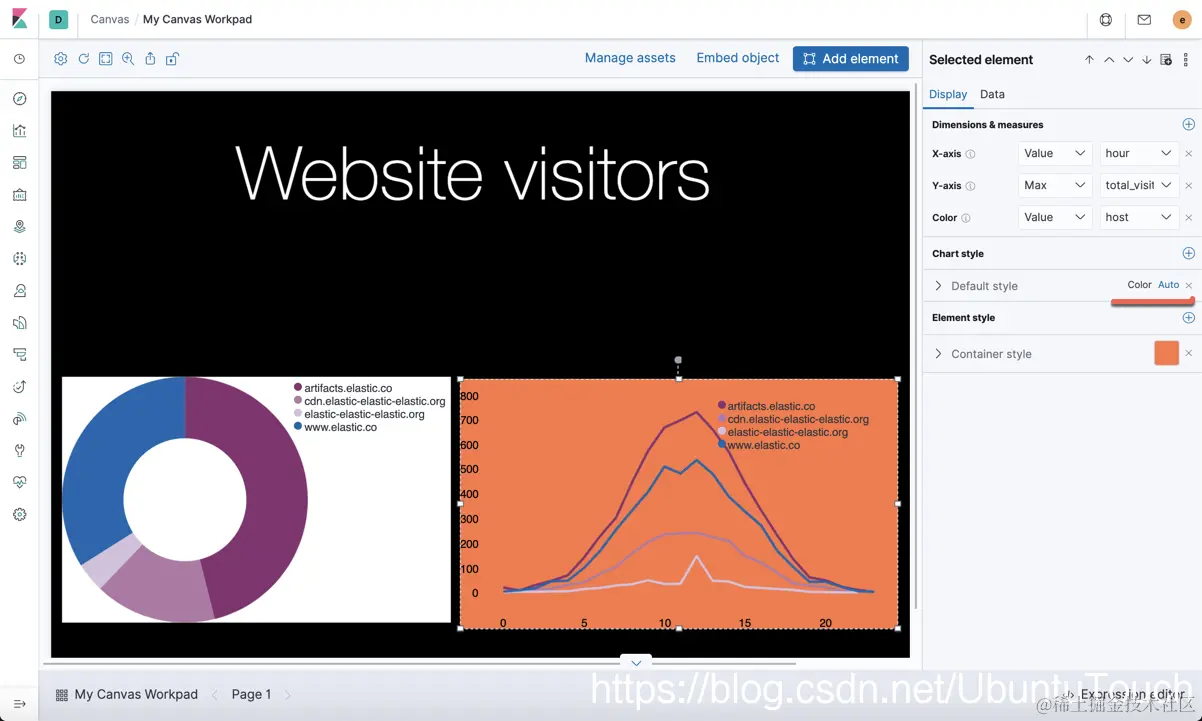Send selected element to back
The width and height of the screenshot is (1202, 721).
click(x=1147, y=60)
